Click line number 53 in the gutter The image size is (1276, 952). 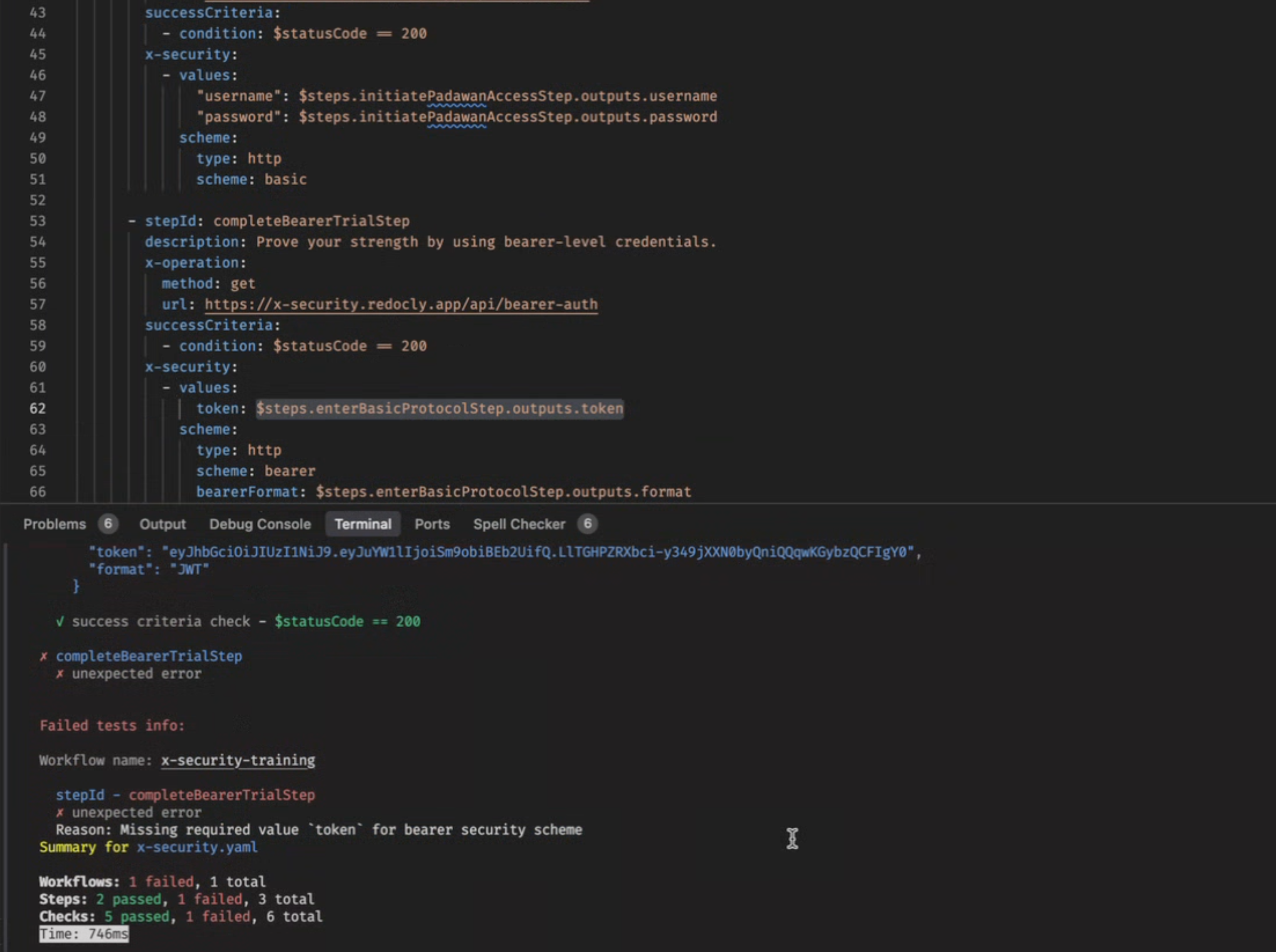[x=37, y=221]
